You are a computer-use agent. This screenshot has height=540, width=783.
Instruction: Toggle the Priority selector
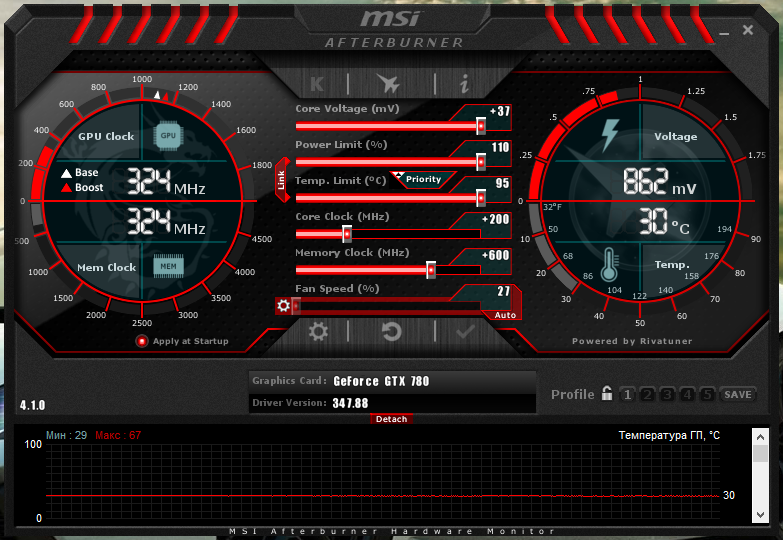point(423,179)
